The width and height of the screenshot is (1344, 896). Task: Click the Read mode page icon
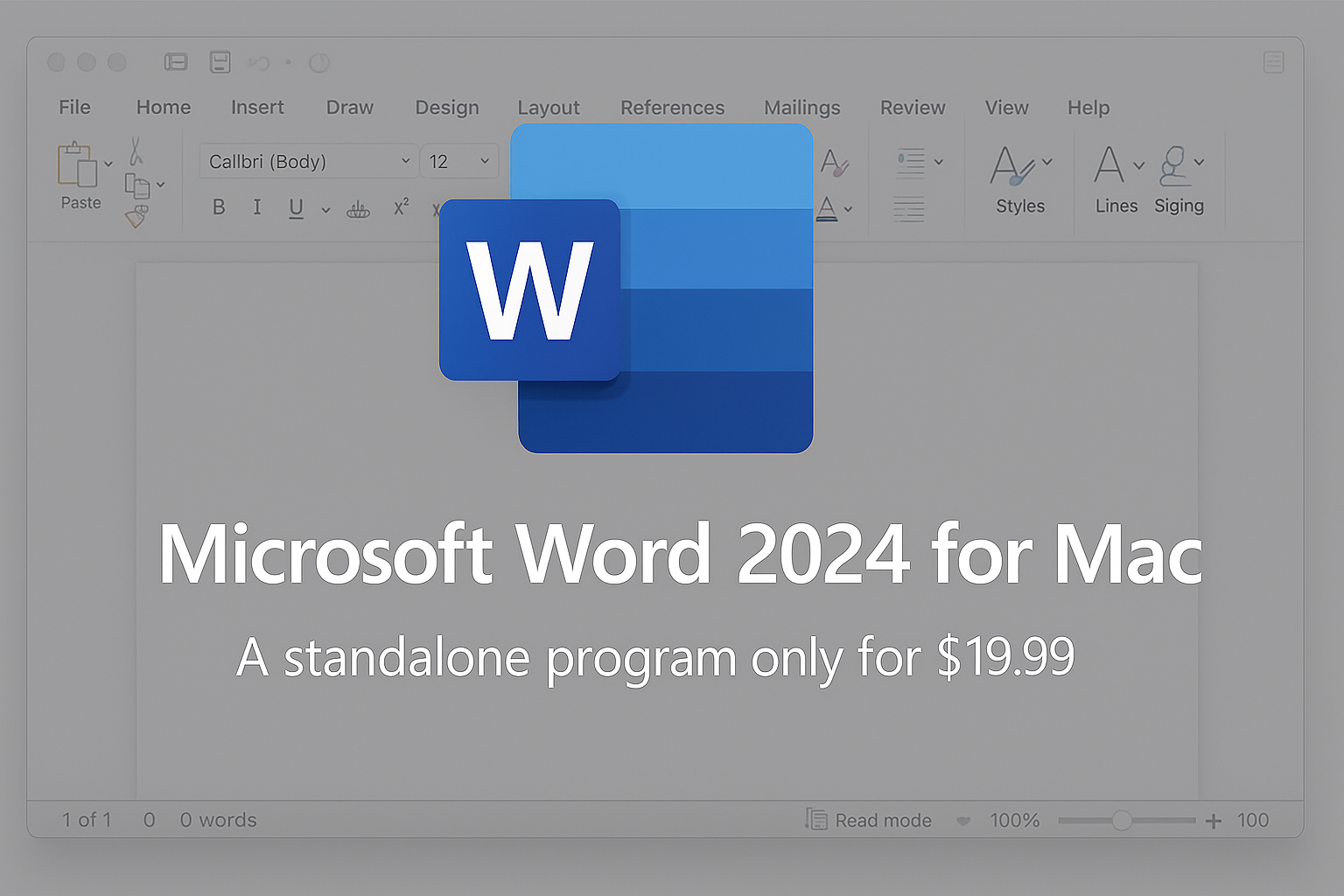coord(816,819)
